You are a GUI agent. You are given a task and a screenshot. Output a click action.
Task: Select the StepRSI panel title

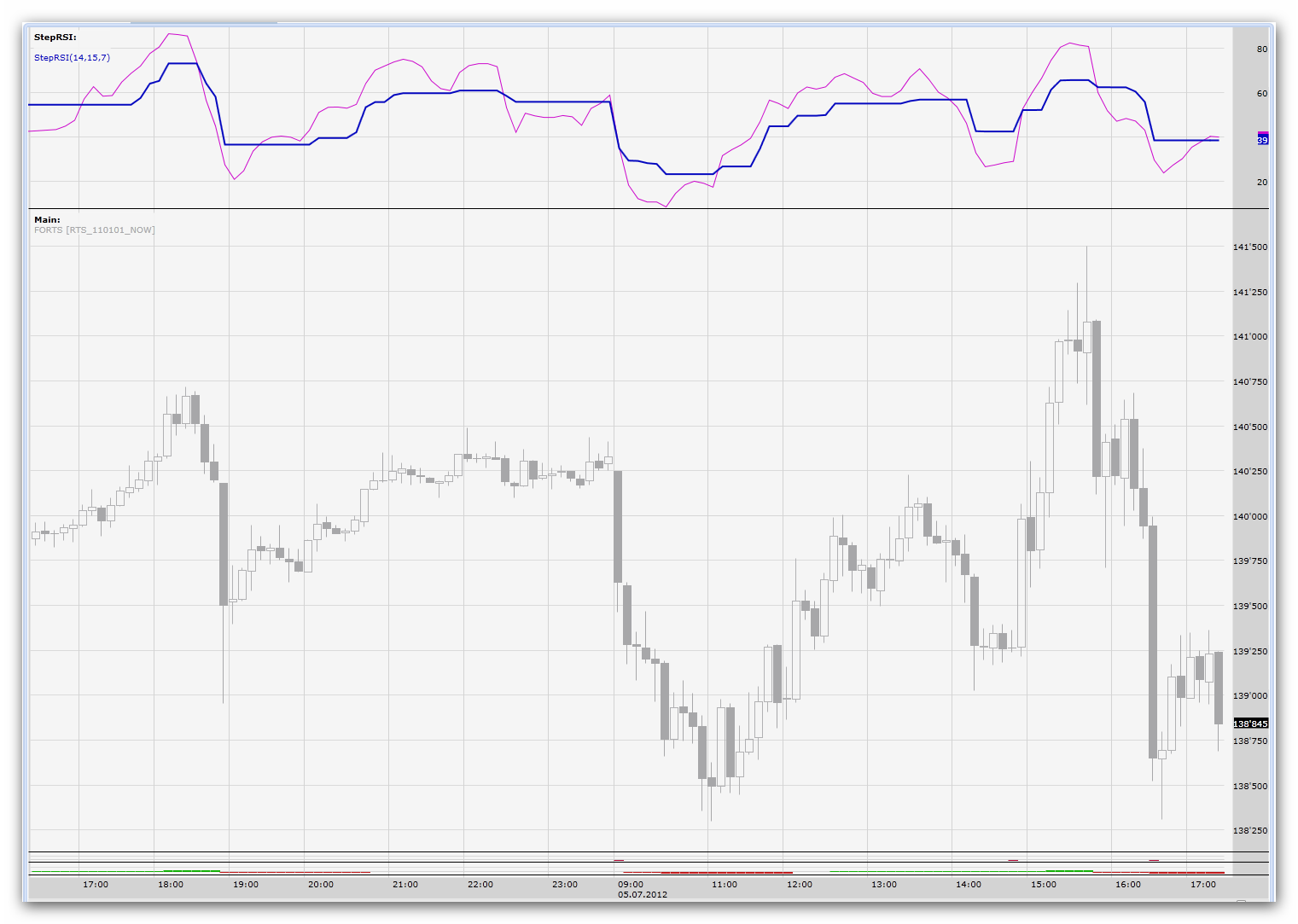pos(55,38)
